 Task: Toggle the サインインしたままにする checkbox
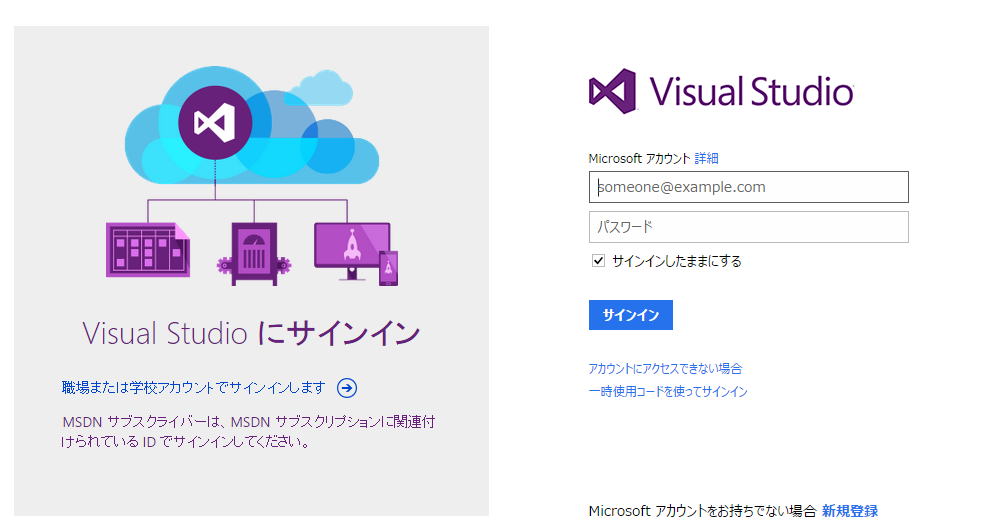coord(598,261)
